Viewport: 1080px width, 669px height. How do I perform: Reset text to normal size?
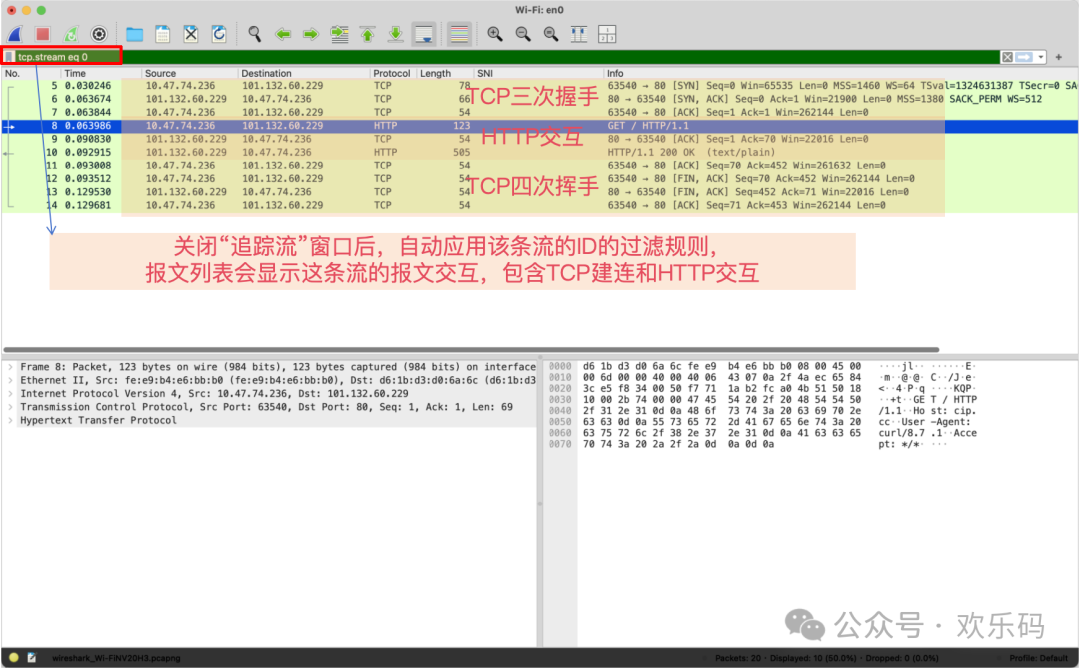point(551,34)
